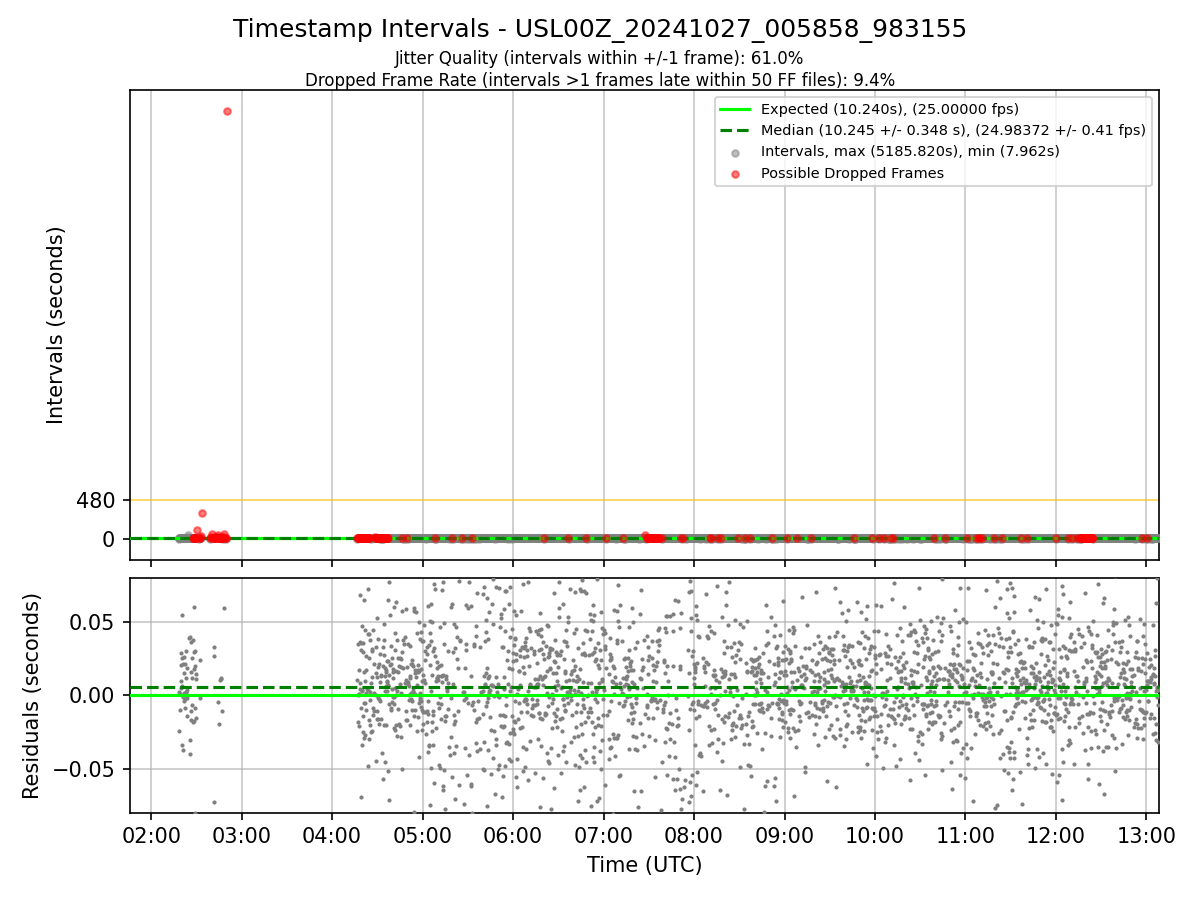Click the 'Dropped Frame Rate' subtitle line showing 9.4%
This screenshot has width=1200, height=900.
coord(600,80)
